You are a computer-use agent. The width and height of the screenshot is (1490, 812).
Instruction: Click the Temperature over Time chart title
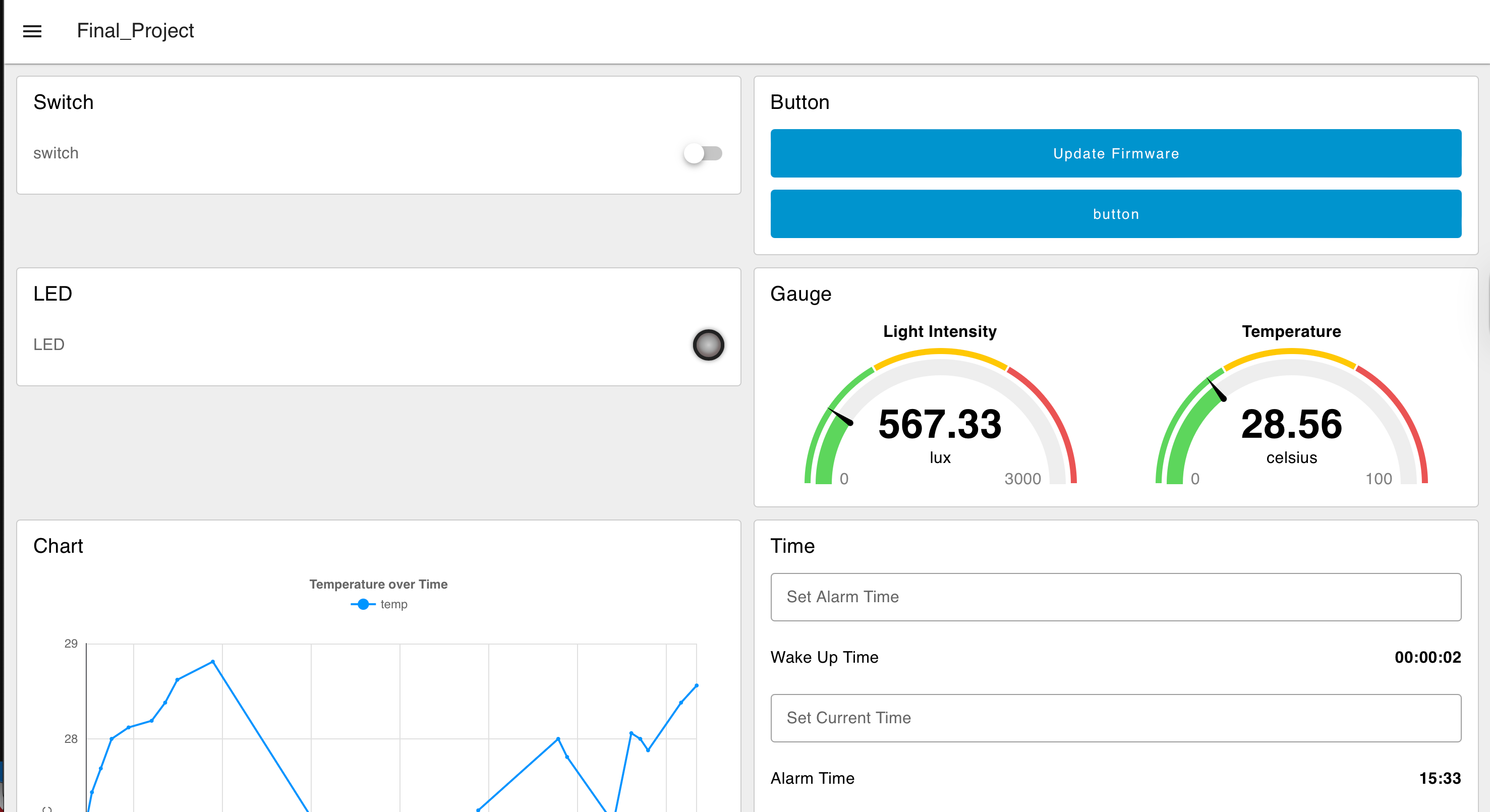[378, 584]
